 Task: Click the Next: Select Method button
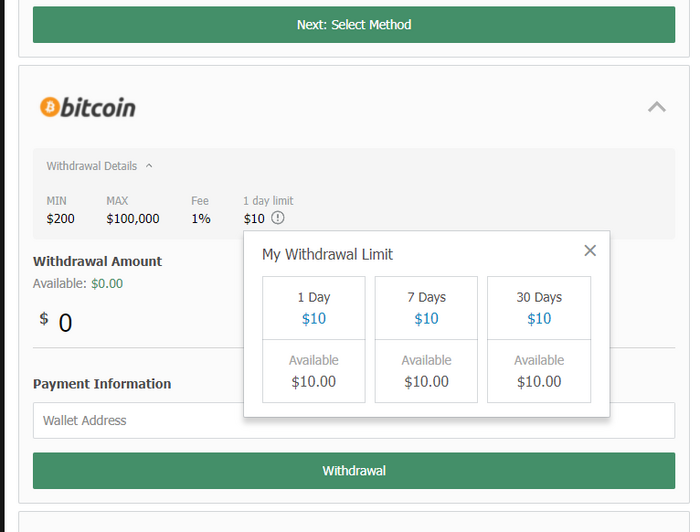(354, 25)
